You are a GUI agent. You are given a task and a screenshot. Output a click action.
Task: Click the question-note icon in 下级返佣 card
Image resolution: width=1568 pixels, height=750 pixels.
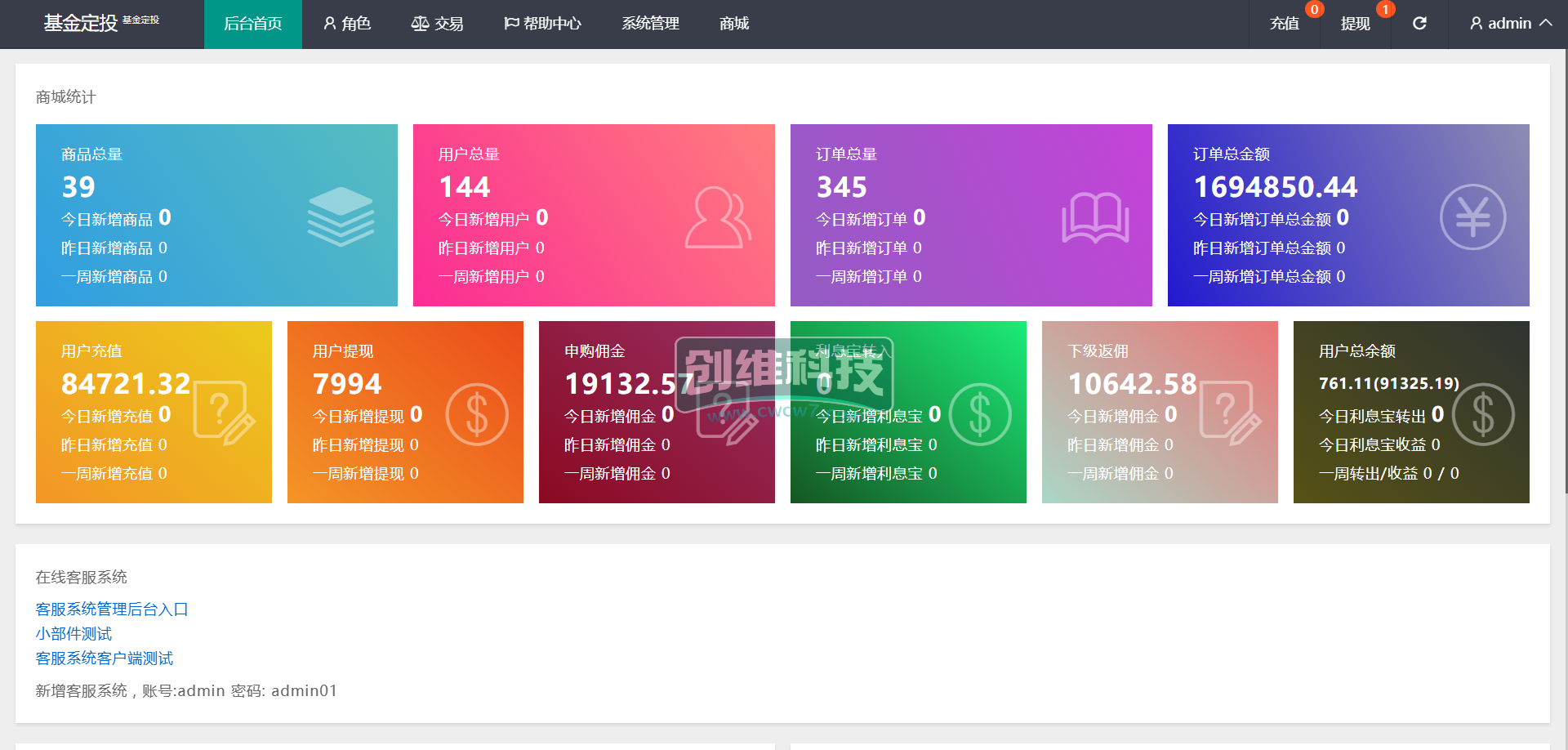coord(1230,413)
